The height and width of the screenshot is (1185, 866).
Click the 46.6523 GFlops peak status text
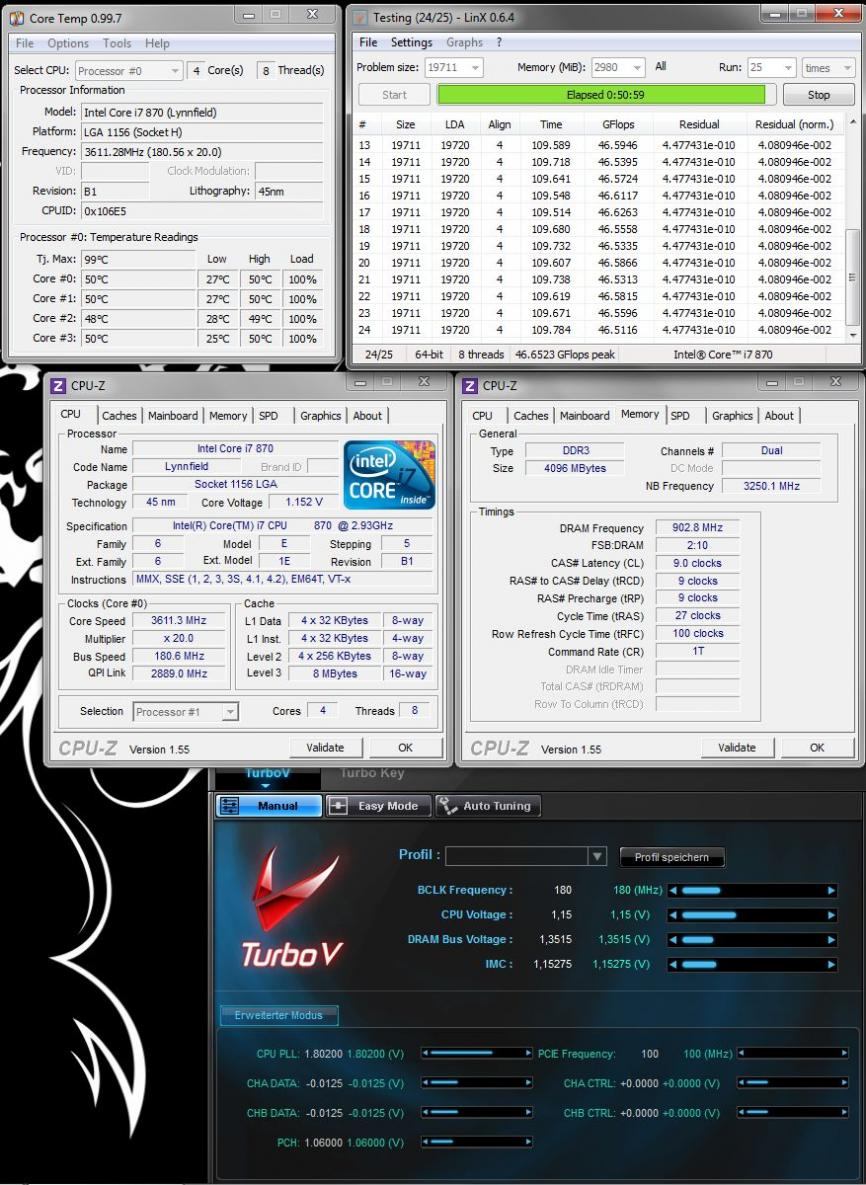564,354
